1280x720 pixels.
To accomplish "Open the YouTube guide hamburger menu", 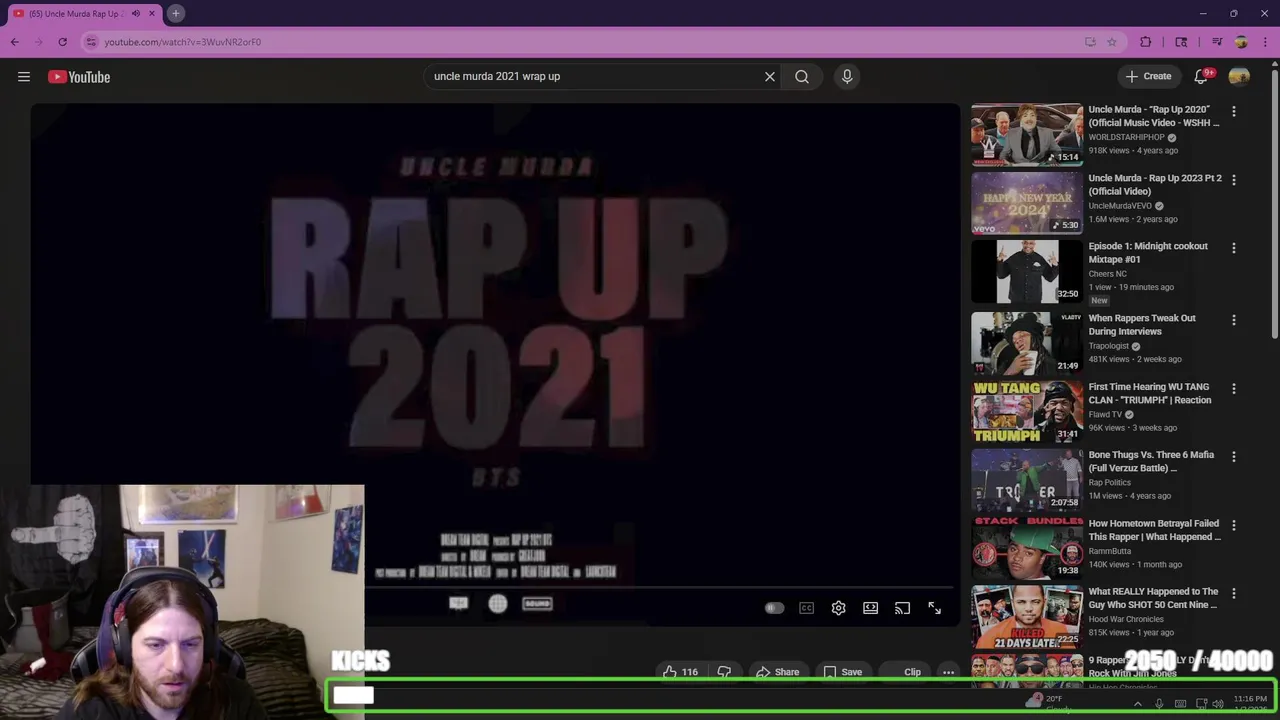I will point(24,77).
